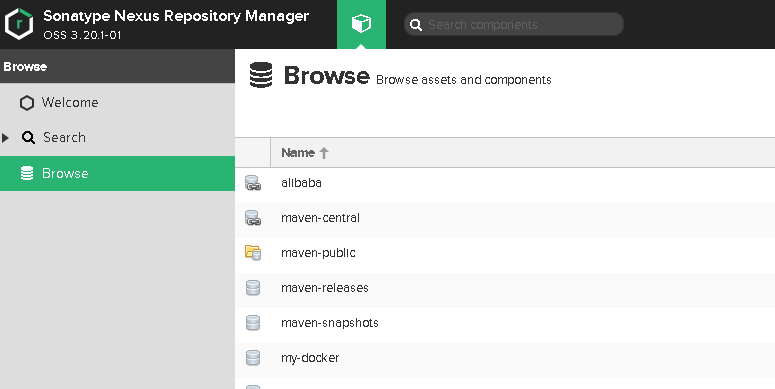
Task: Click the Welcome hexagon icon
Action: (x=27, y=103)
